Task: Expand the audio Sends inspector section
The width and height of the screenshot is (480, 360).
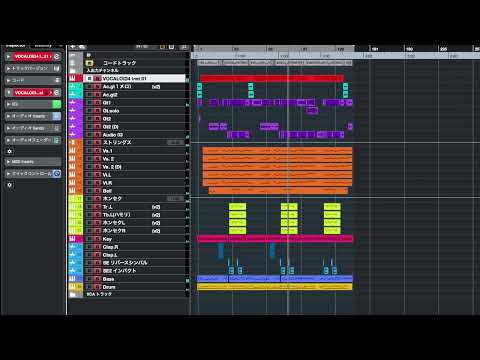Action: coord(9,128)
